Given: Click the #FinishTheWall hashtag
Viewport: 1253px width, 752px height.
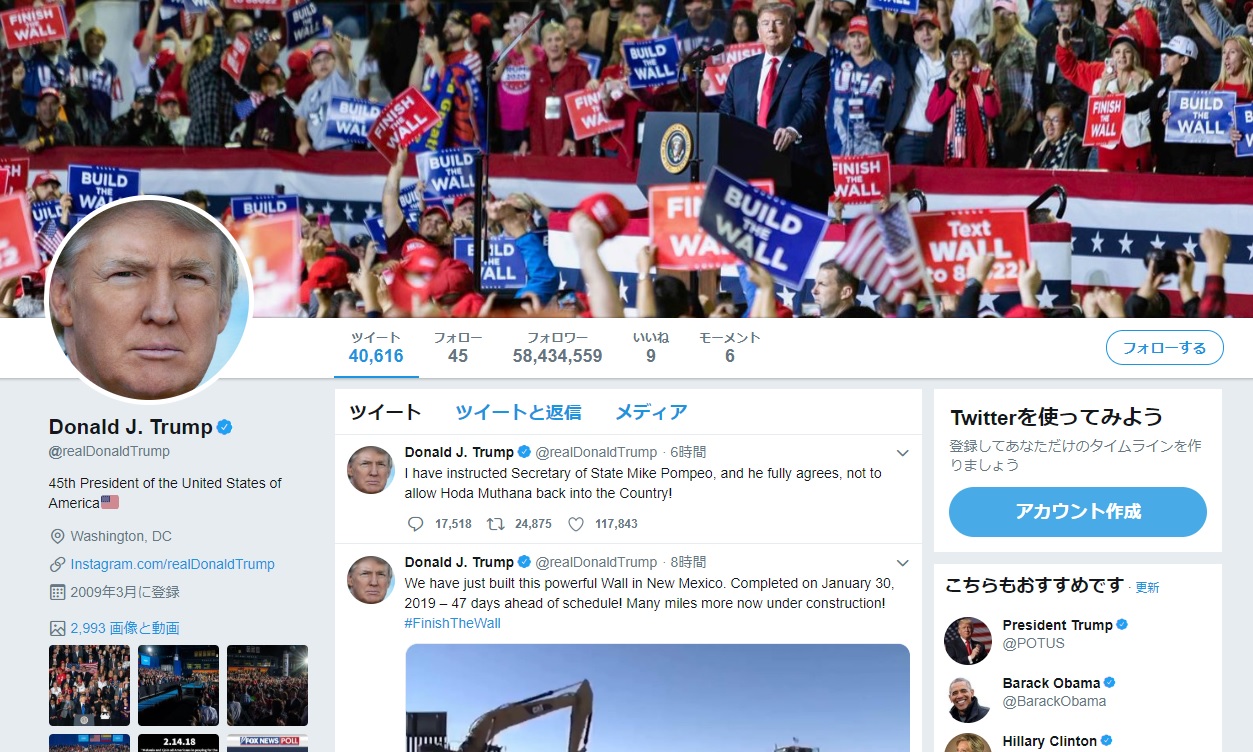Looking at the screenshot, I should [x=453, y=623].
